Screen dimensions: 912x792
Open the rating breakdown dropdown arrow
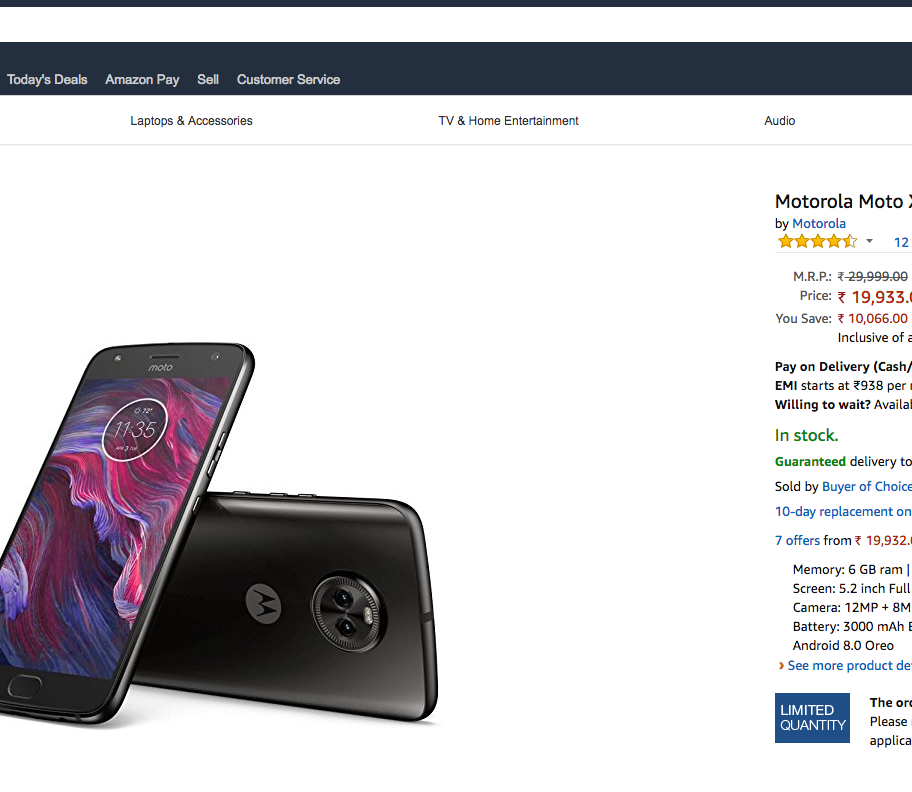pyautogui.click(x=869, y=241)
